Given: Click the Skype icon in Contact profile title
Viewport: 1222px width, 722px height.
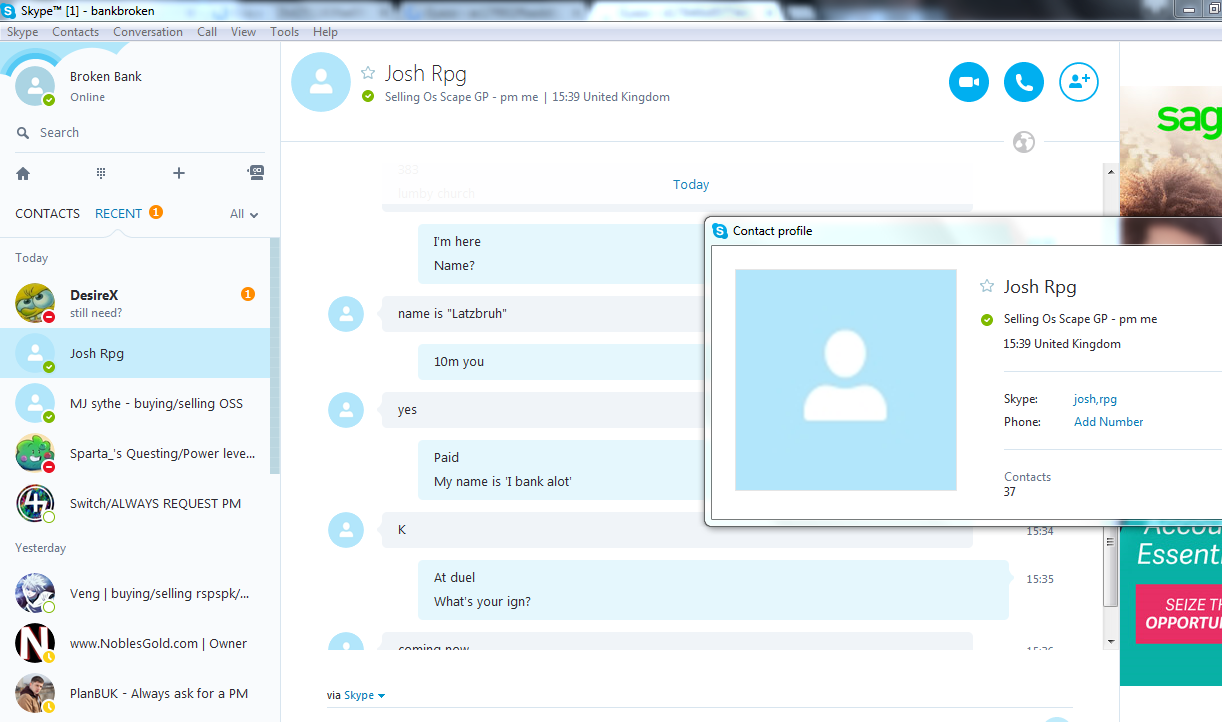Looking at the screenshot, I should [720, 231].
